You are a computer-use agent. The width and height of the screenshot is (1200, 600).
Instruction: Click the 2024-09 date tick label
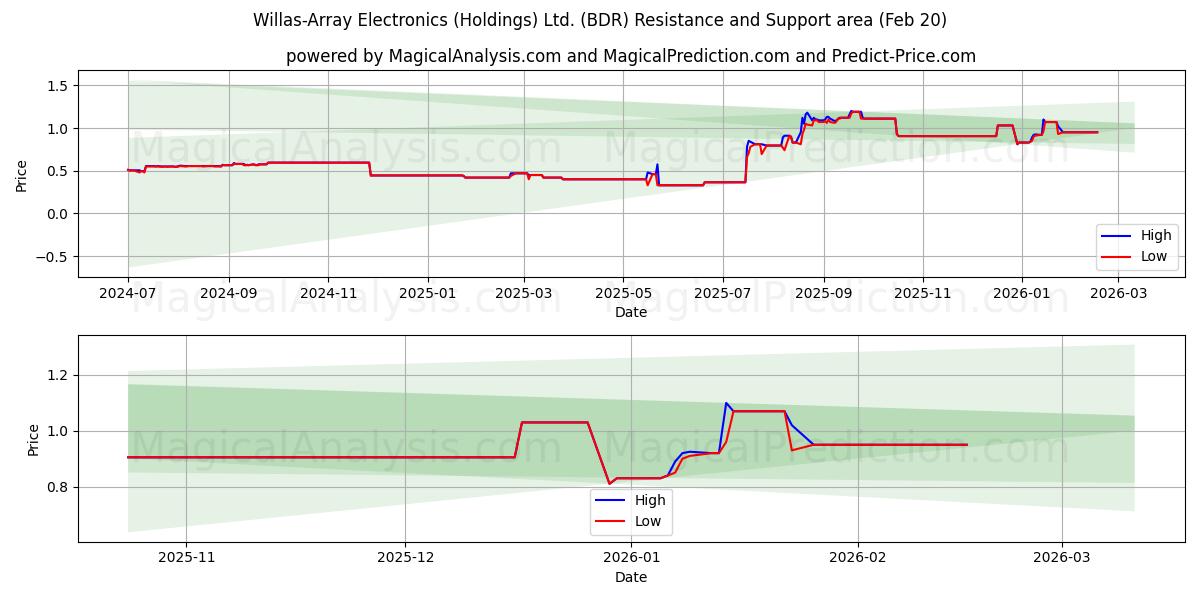[x=229, y=294]
